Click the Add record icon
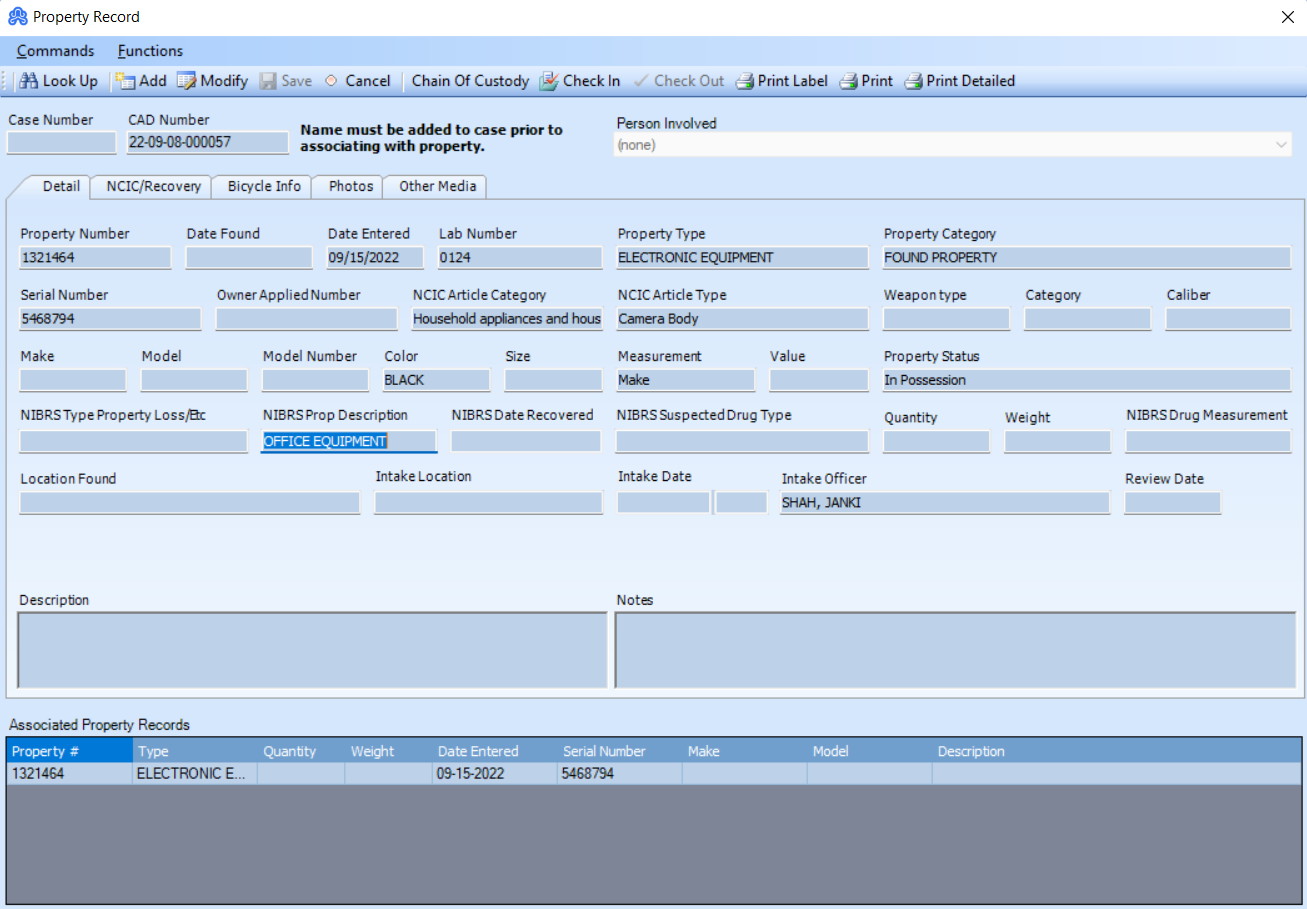 pyautogui.click(x=141, y=81)
